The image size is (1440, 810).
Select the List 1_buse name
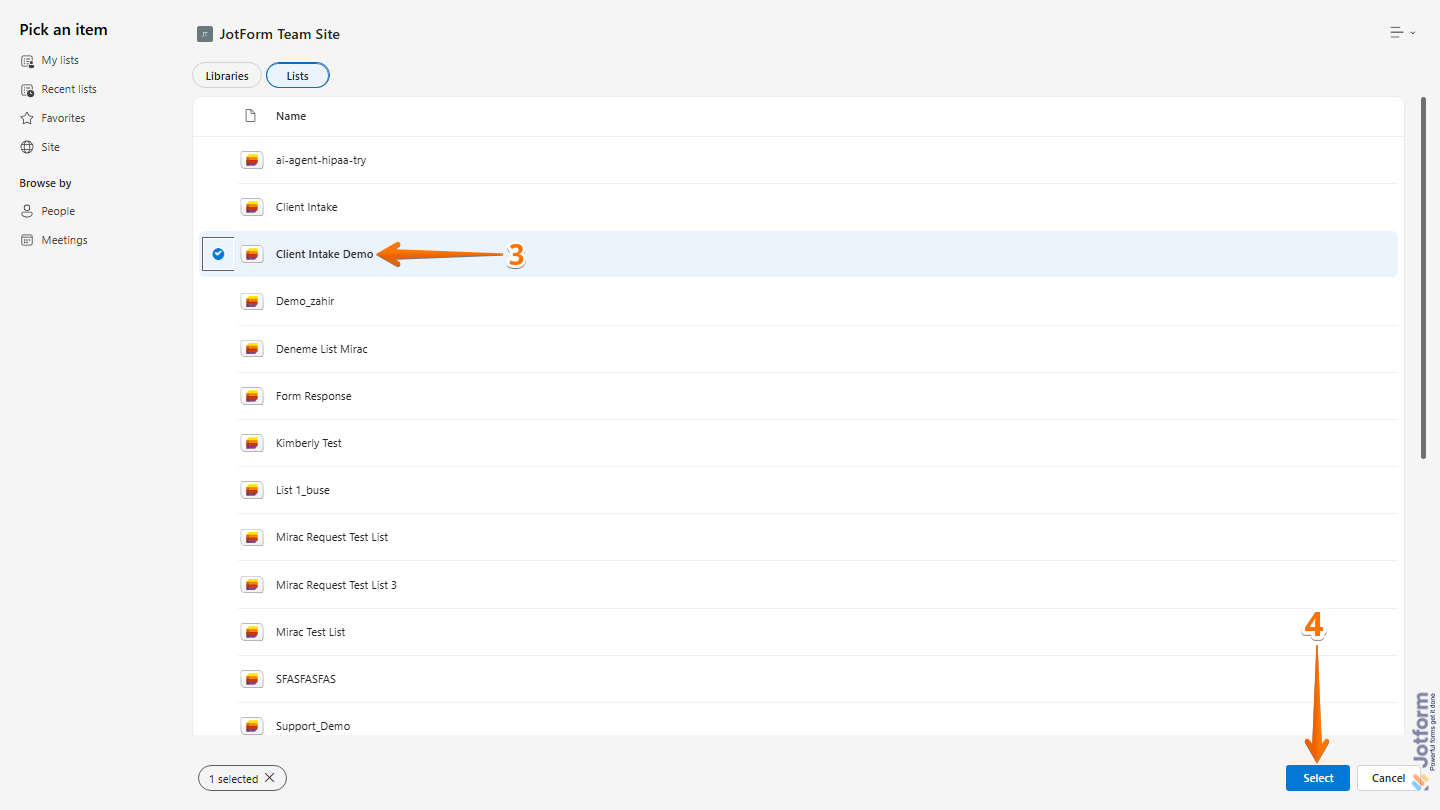(x=303, y=490)
